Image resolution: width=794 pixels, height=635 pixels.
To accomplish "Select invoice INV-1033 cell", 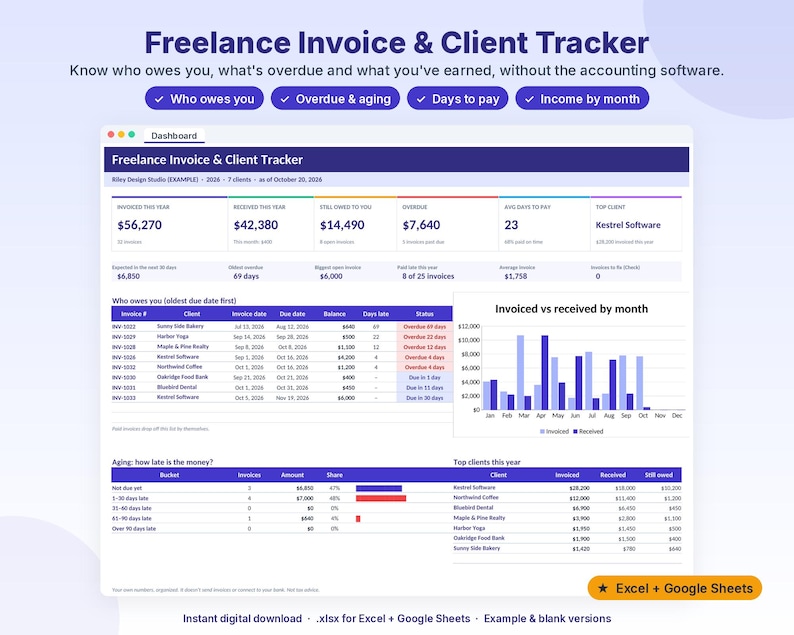I will pos(124,398).
